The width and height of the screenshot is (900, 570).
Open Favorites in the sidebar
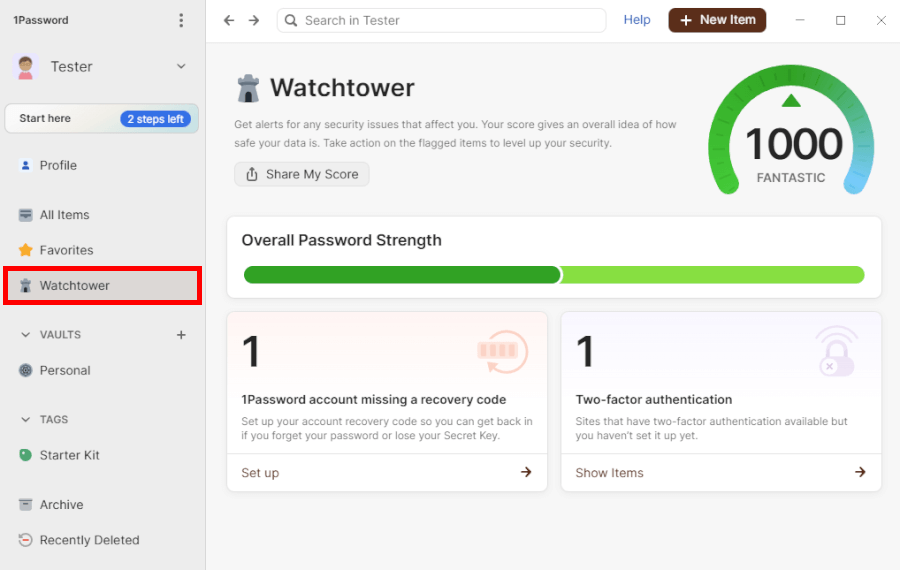pyautogui.click(x=103, y=250)
